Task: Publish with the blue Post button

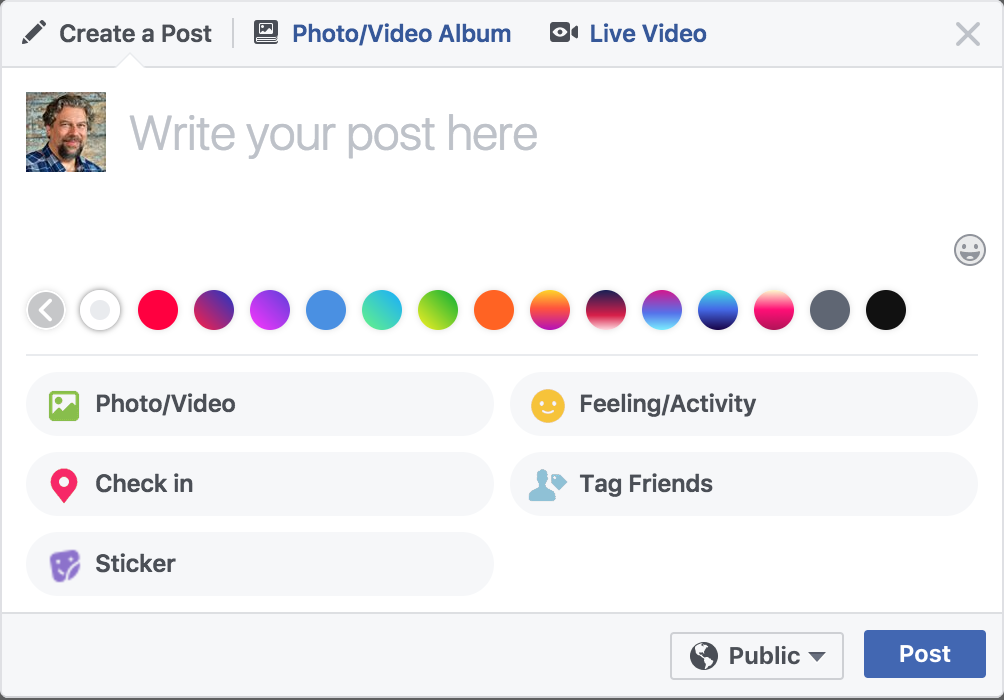Action: [x=924, y=654]
